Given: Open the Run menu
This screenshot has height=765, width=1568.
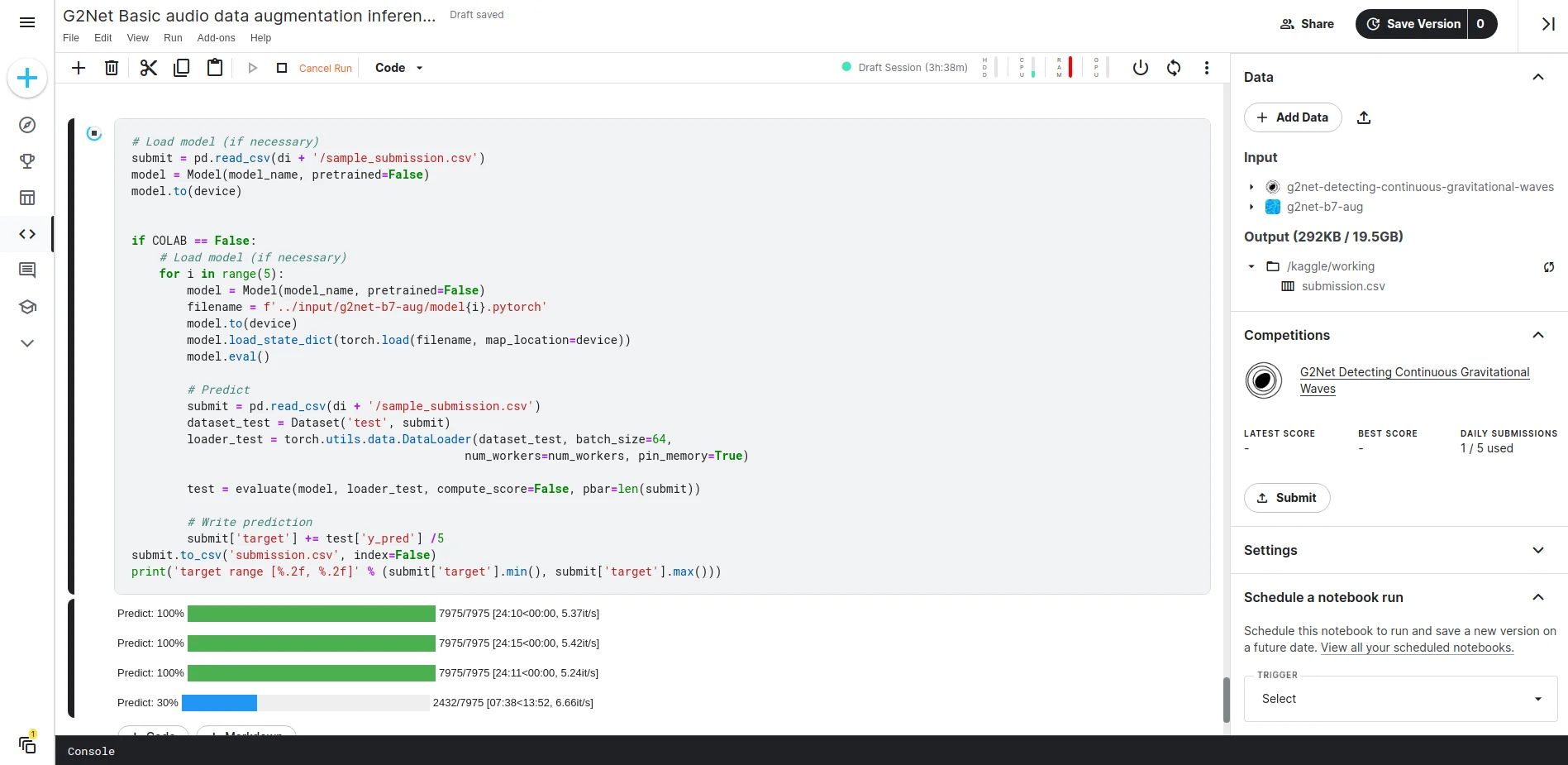Looking at the screenshot, I should 173,38.
